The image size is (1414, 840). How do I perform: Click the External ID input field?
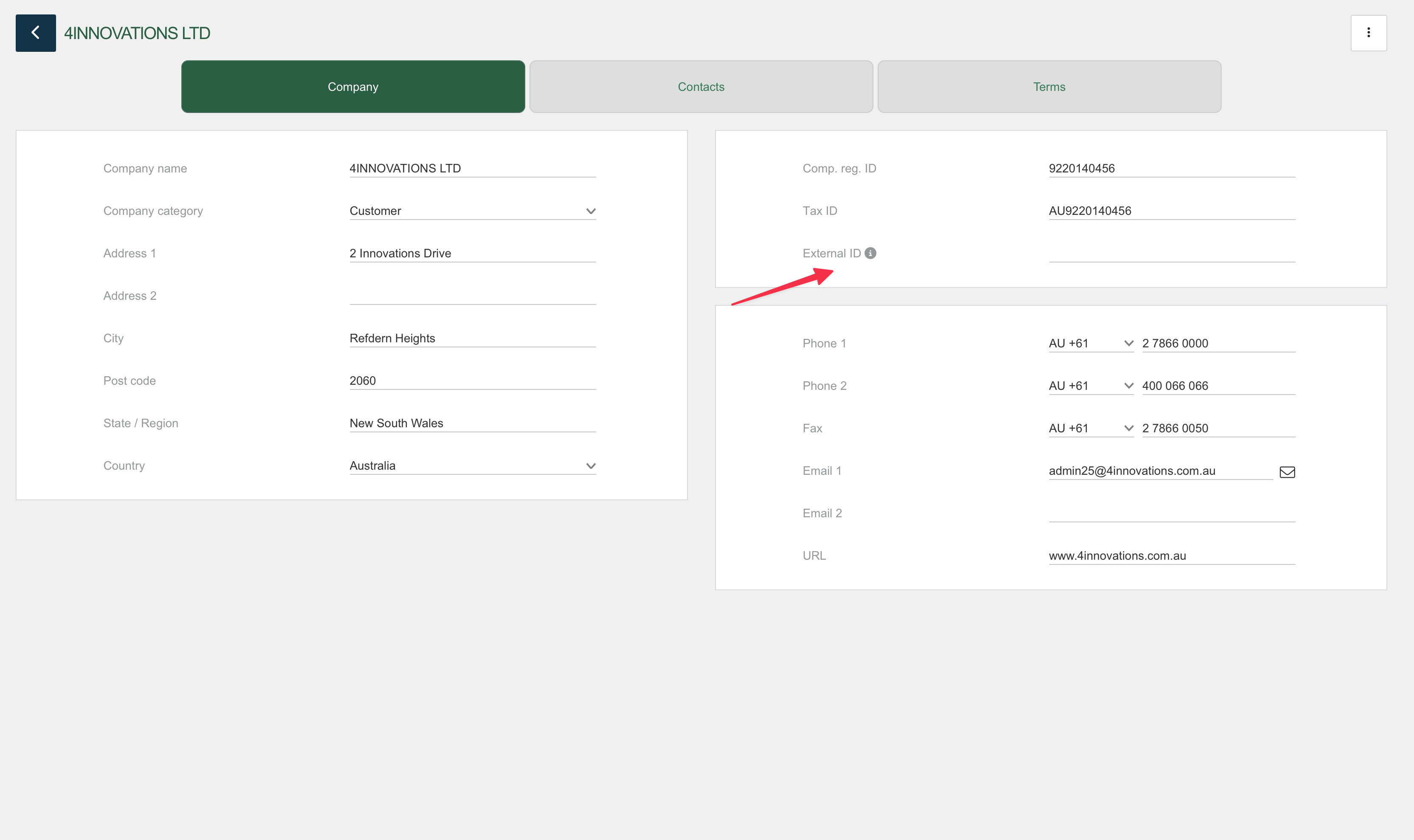coord(1171,253)
